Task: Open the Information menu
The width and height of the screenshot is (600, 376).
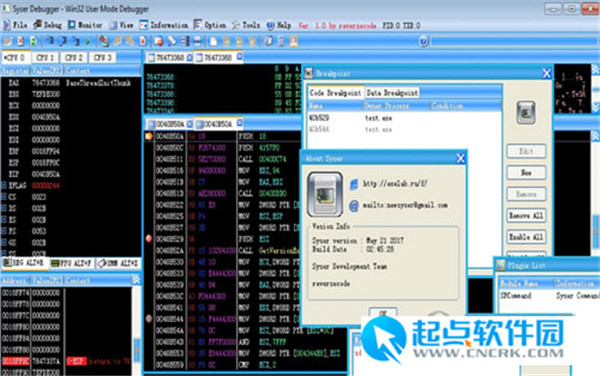Action: click(164, 25)
